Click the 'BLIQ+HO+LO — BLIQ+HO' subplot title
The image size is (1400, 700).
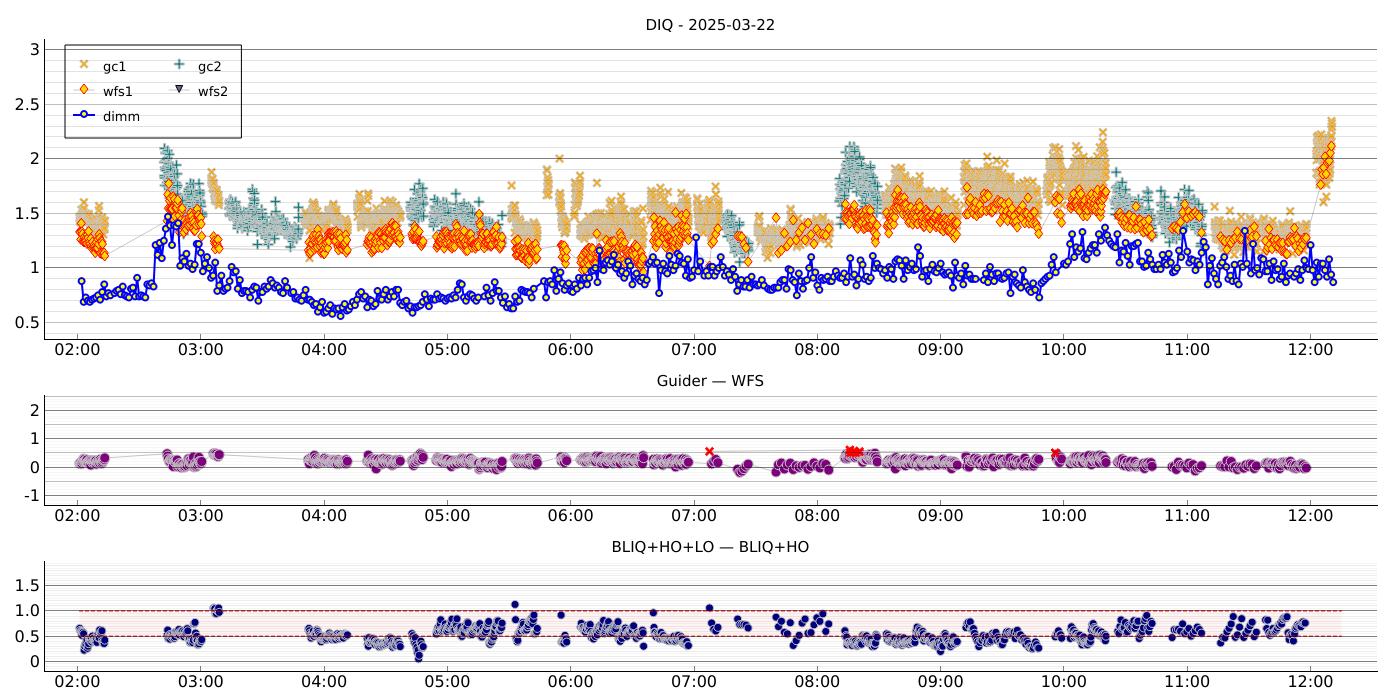[710, 547]
